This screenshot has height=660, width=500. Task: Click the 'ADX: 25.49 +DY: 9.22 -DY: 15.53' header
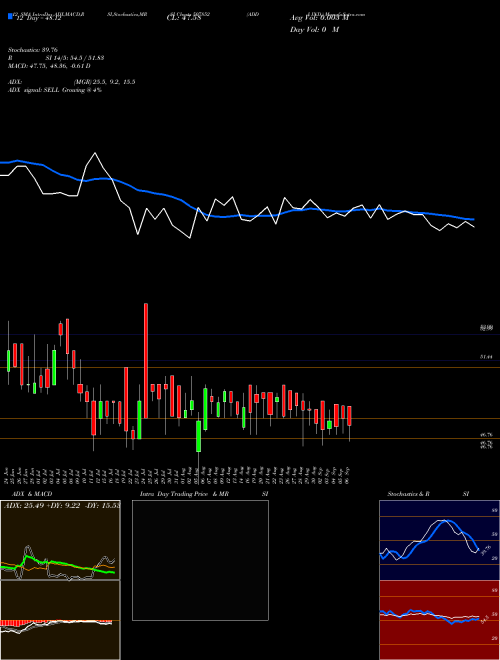[62, 505]
